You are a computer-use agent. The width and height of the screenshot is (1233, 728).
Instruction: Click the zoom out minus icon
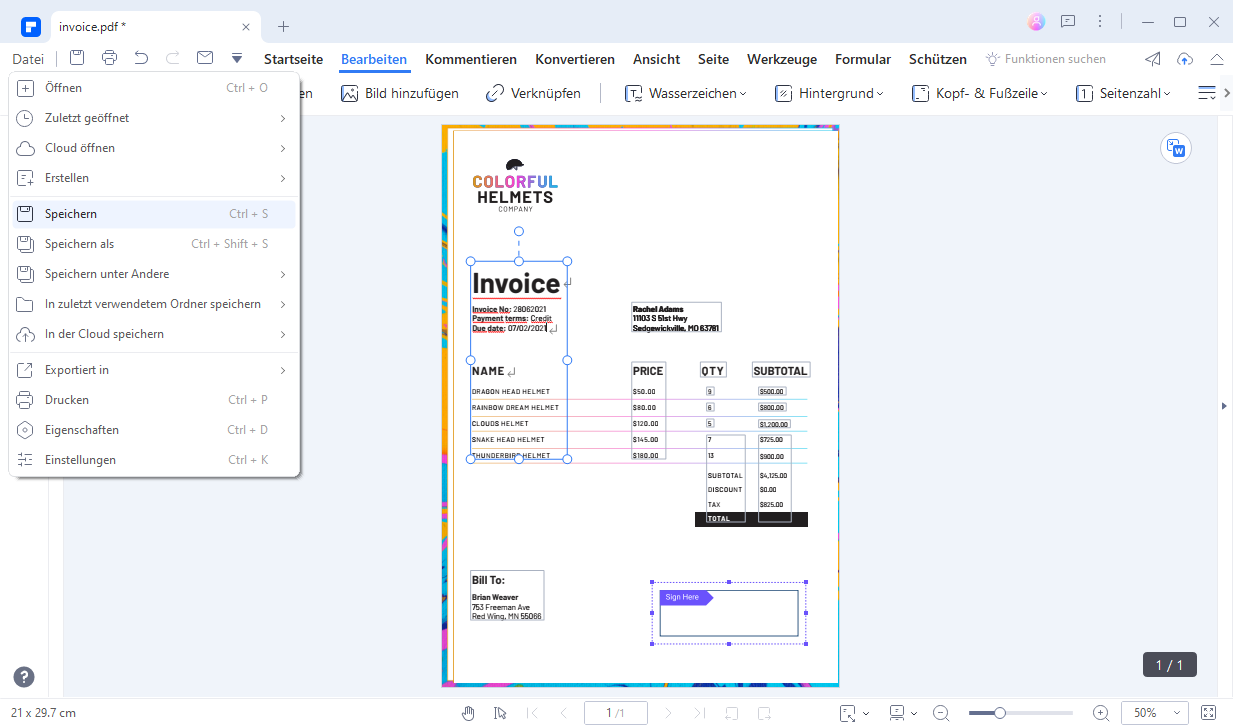point(941,713)
